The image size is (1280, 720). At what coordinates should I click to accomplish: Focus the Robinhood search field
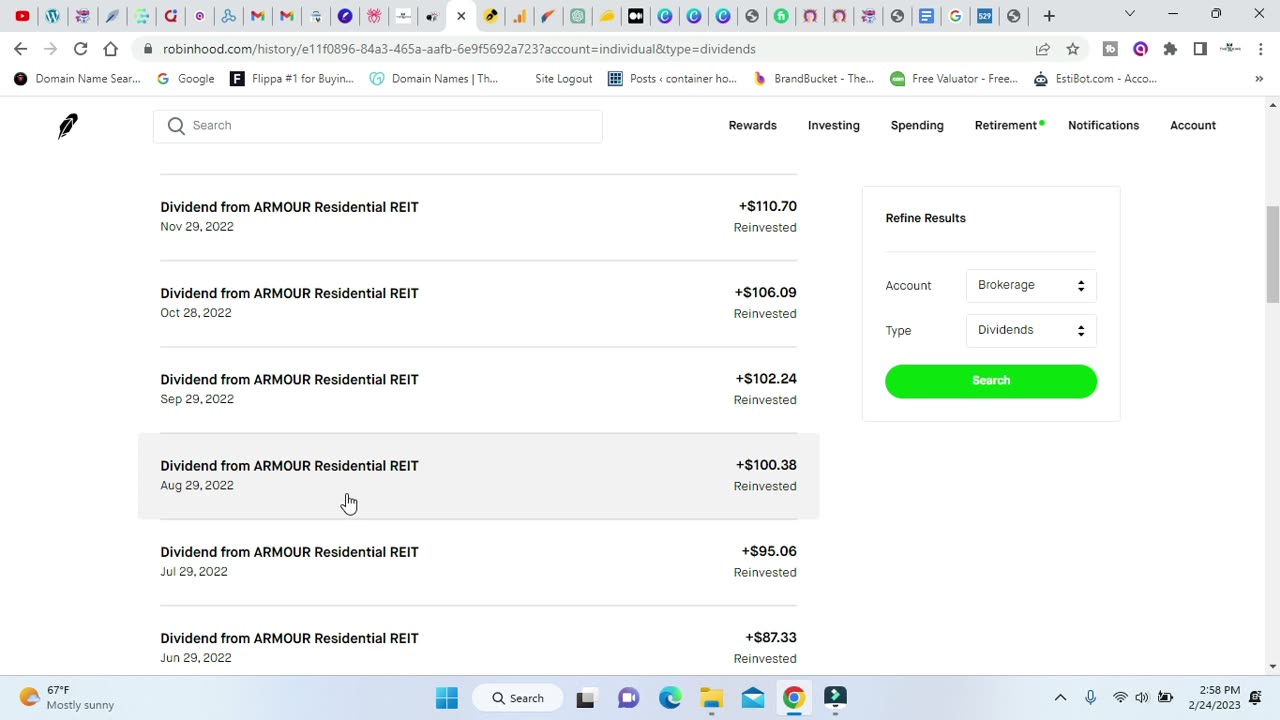coord(378,125)
